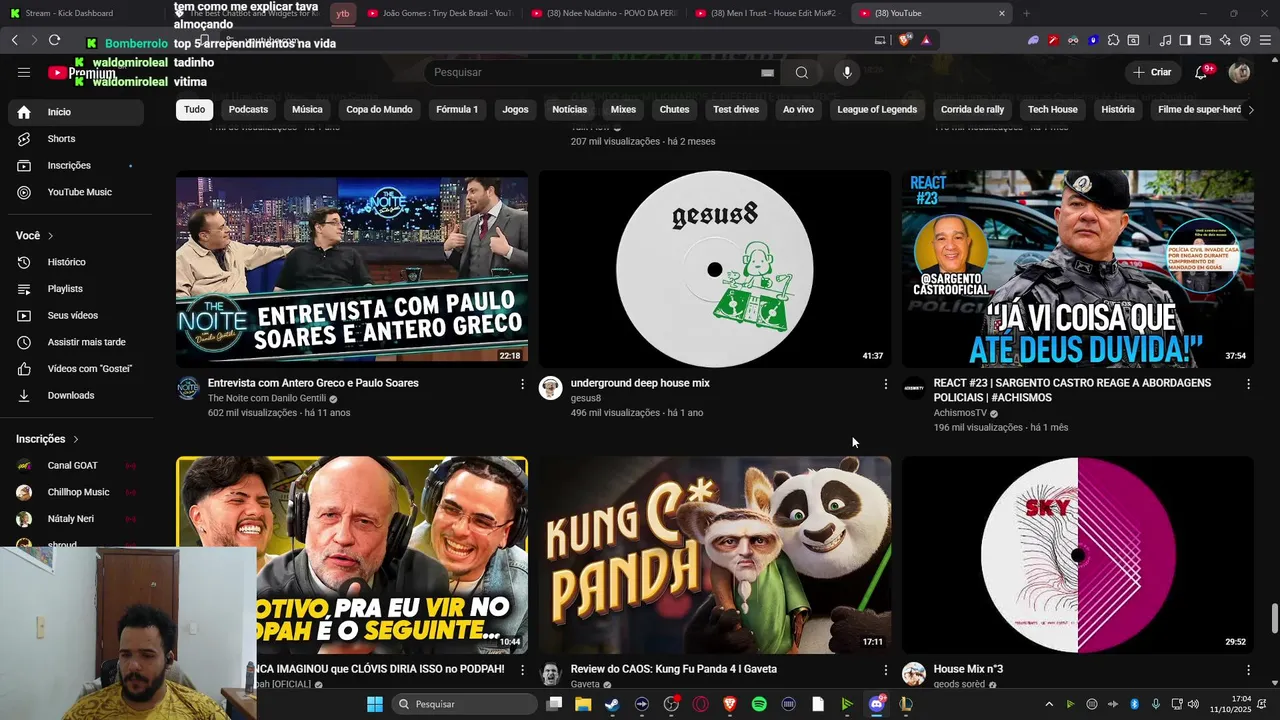Open the on-screen keyboard in search bar
Viewport: 1280px width, 720px height.
pos(767,72)
